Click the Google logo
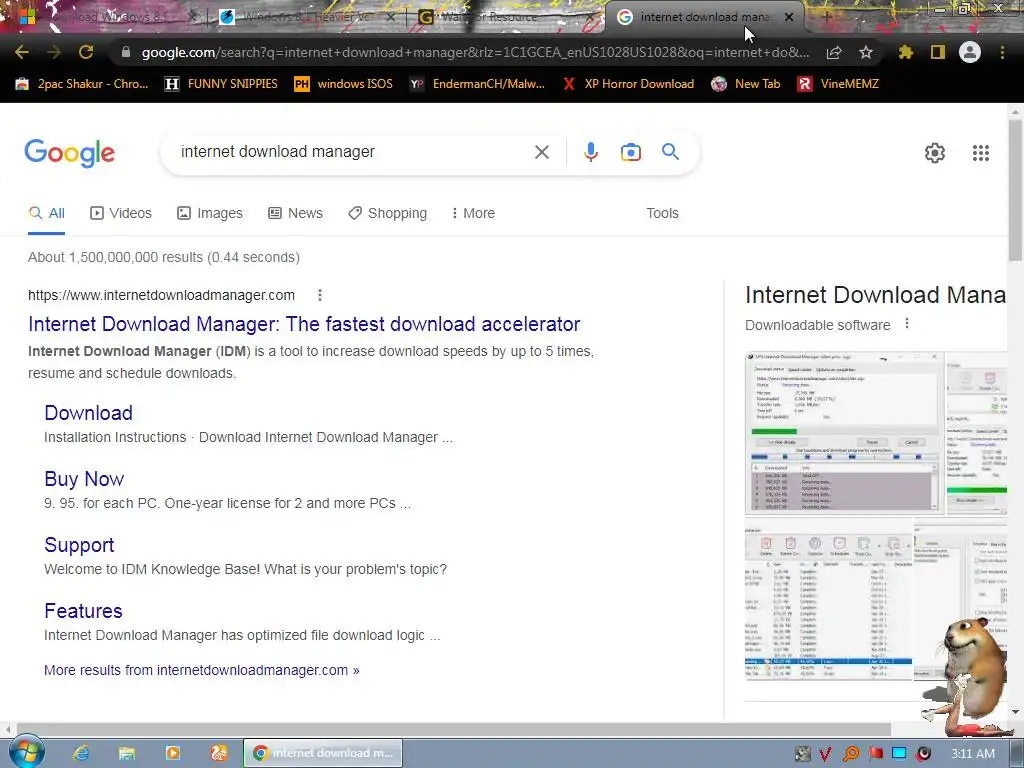The width and height of the screenshot is (1024, 768). click(x=70, y=153)
